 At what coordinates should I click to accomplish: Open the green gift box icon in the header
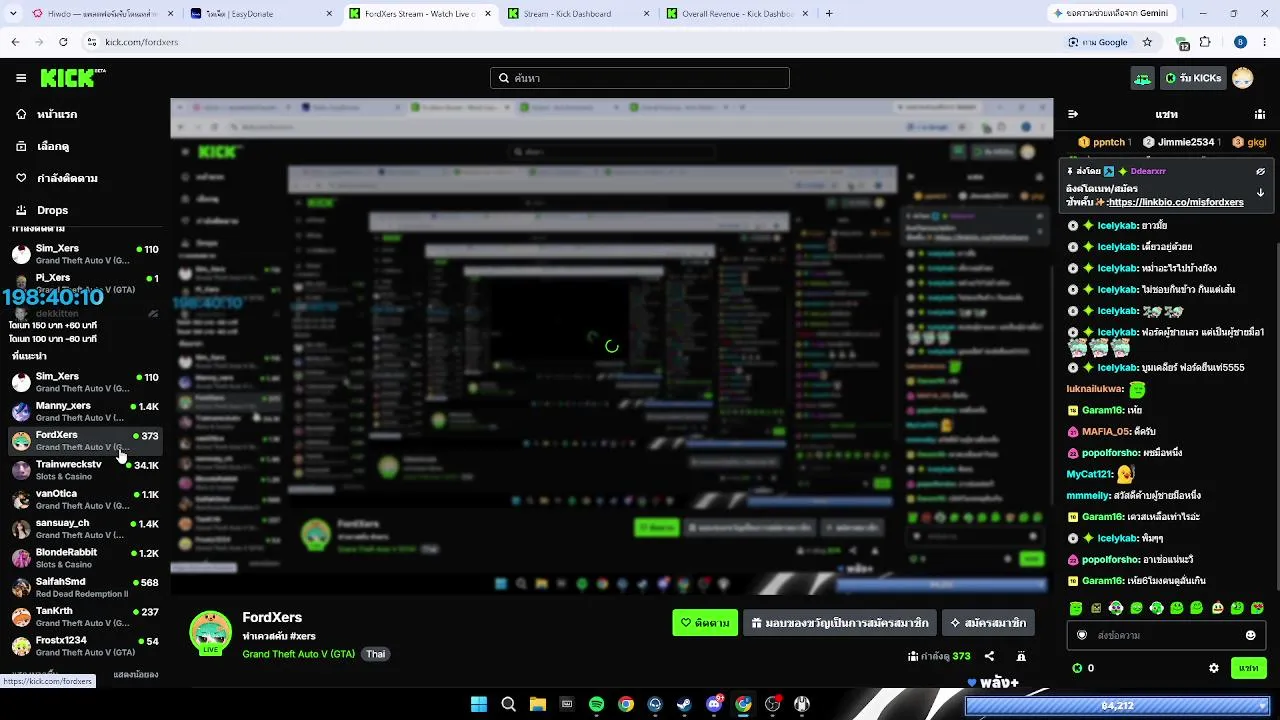point(1142,78)
